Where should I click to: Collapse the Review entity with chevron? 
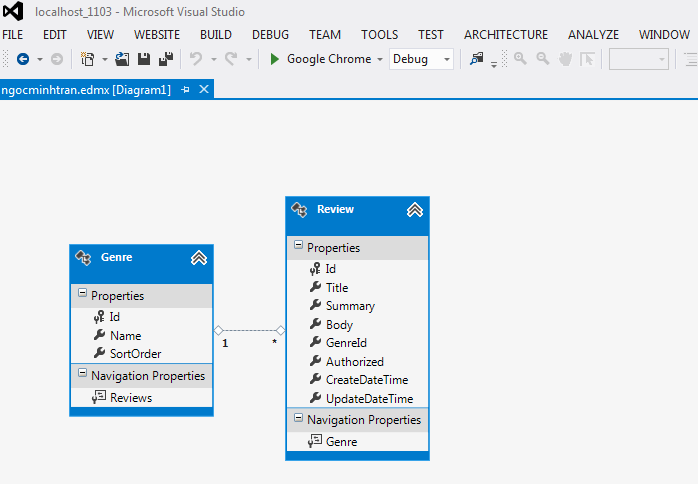pyautogui.click(x=415, y=210)
